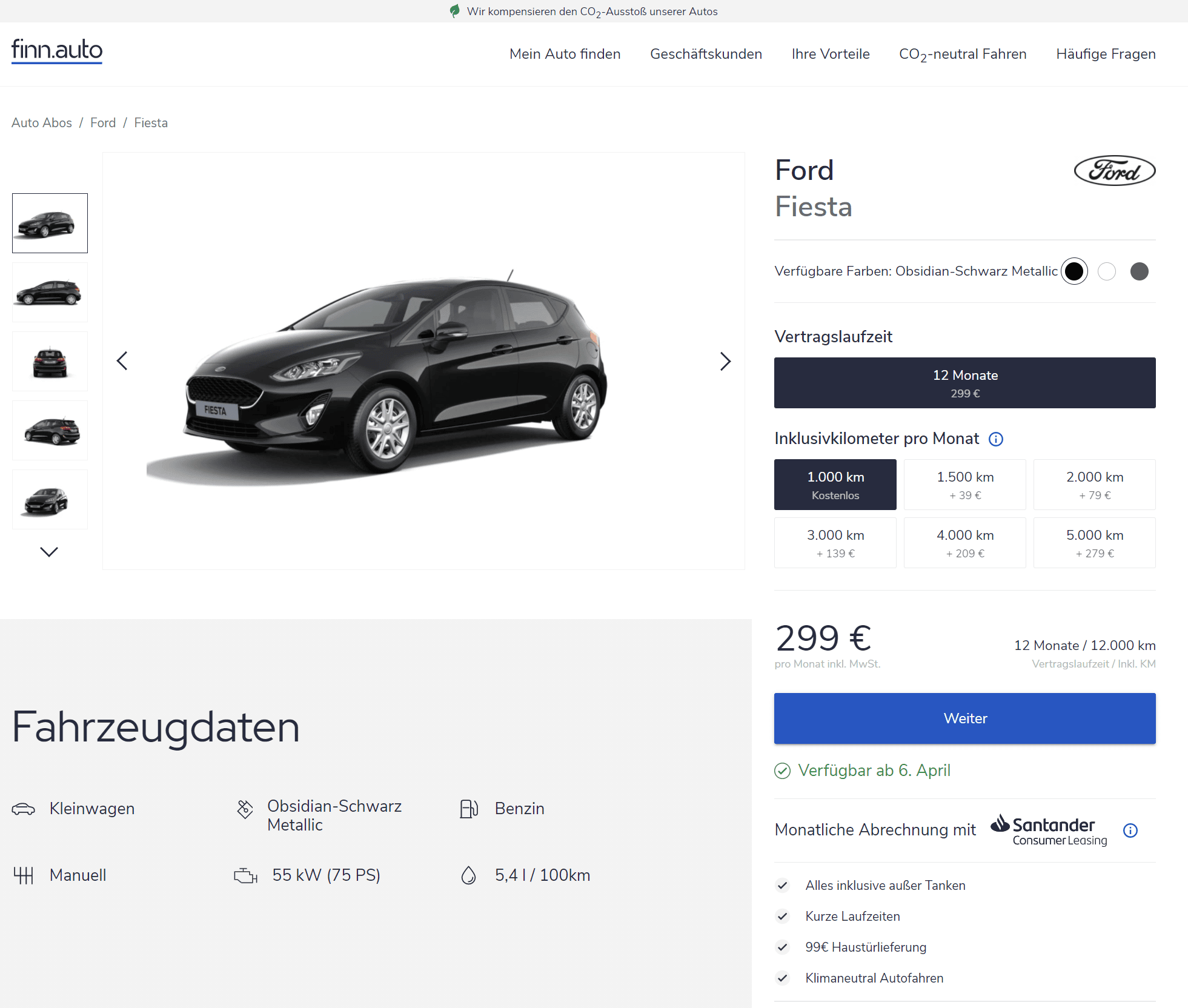Choose the grey color swatch

click(x=1140, y=271)
